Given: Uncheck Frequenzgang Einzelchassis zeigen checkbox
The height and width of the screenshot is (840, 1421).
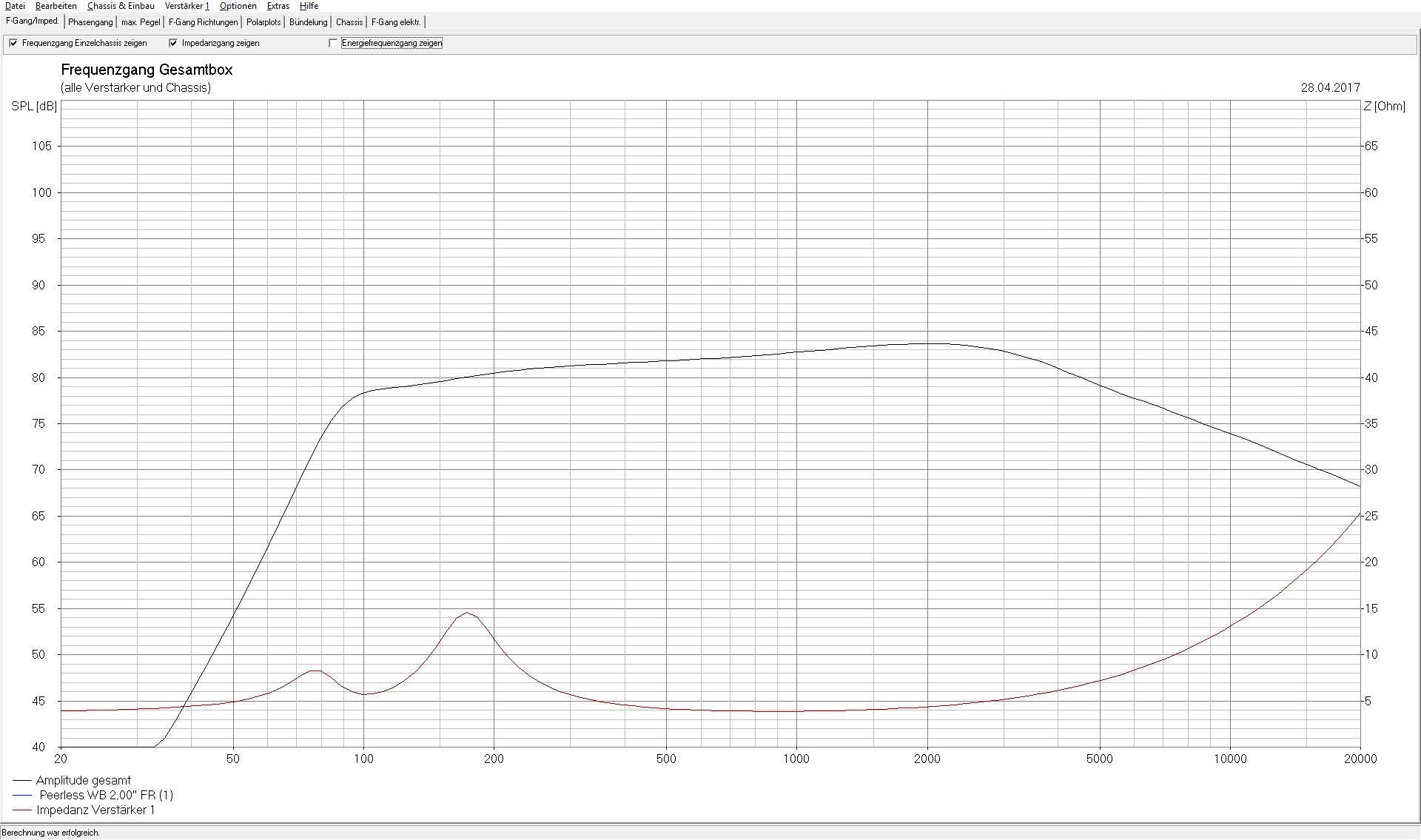Looking at the screenshot, I should [13, 43].
